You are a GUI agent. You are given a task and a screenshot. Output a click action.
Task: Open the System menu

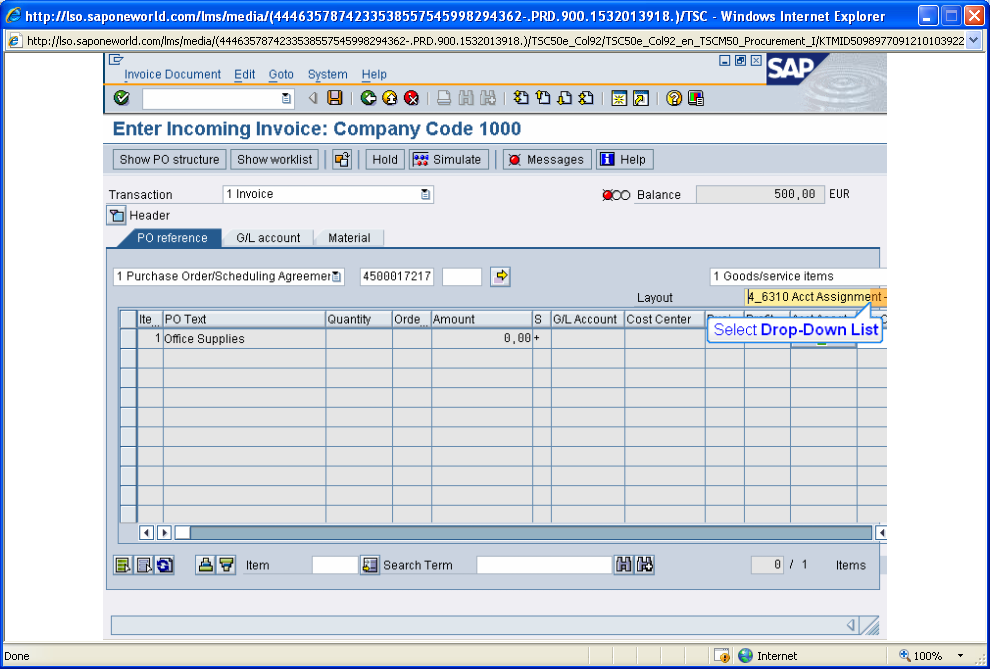click(327, 74)
